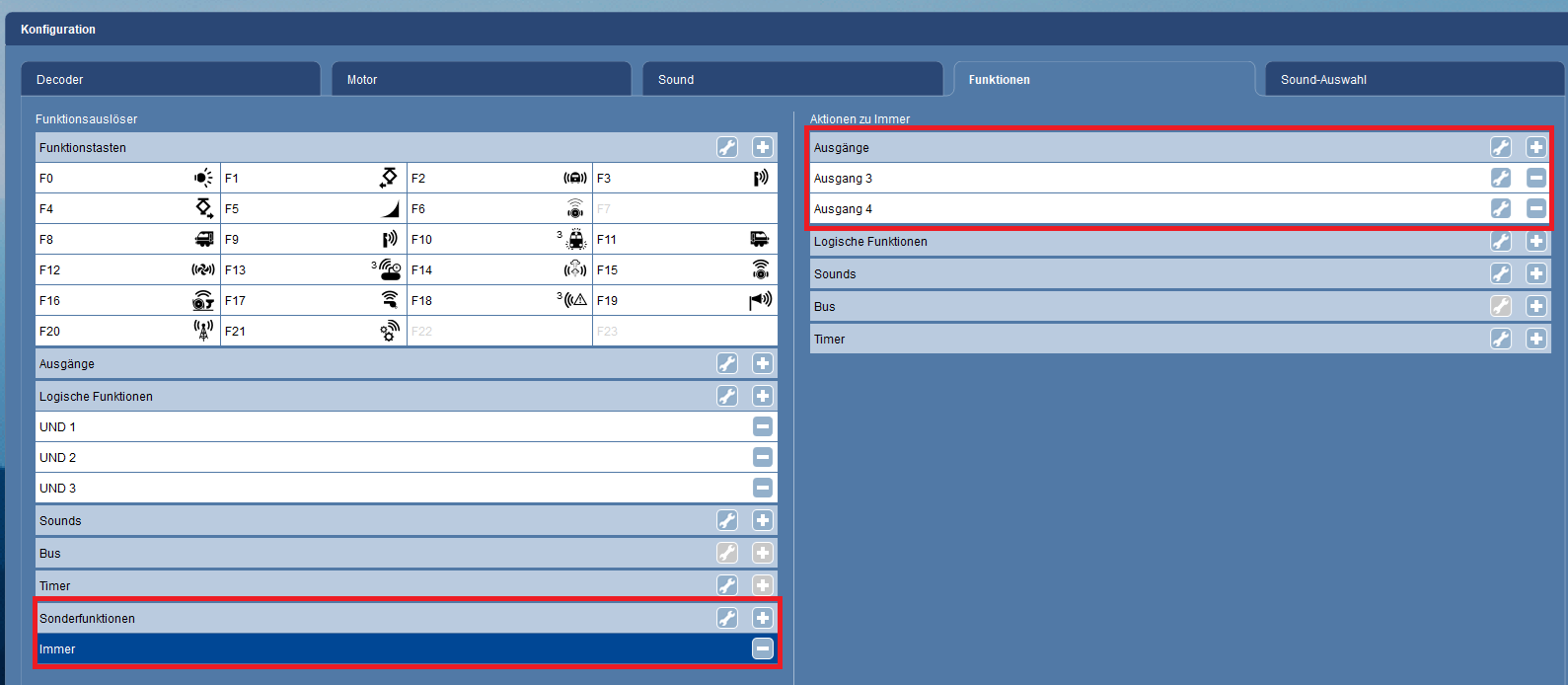Add a new function key with plus icon
The image size is (1568, 685).
(x=763, y=148)
